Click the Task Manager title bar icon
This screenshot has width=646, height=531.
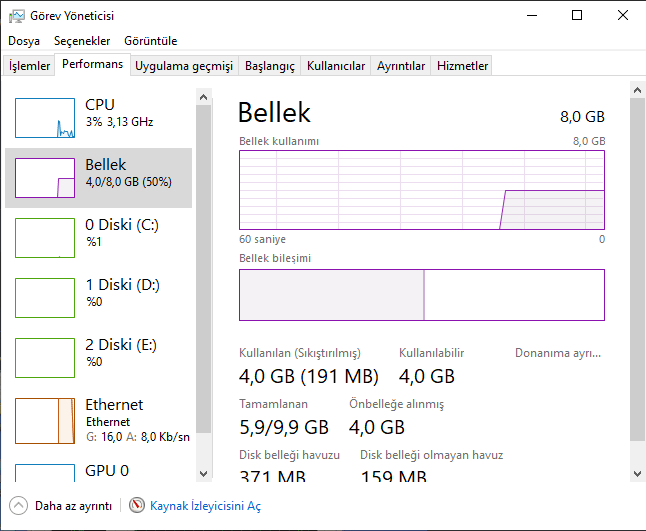[16, 16]
